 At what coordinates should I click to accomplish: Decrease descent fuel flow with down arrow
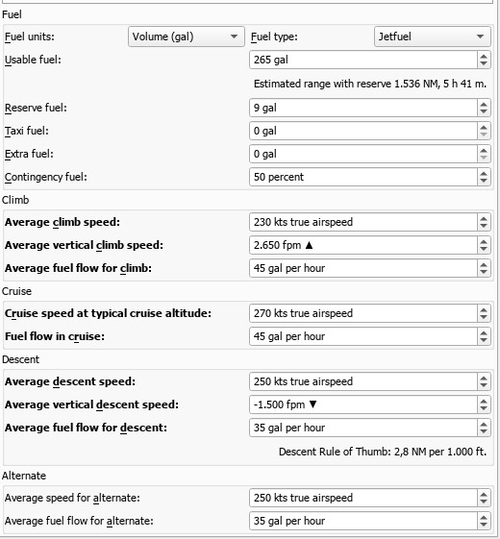(484, 432)
